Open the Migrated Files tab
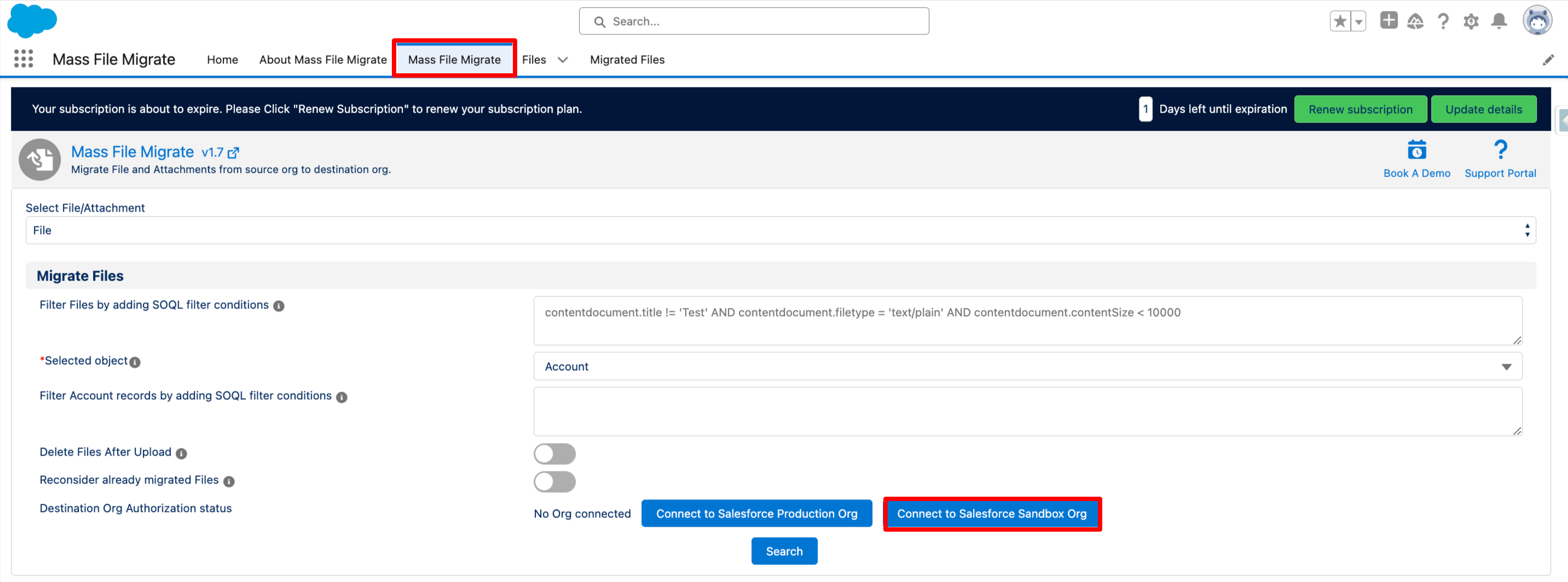The height and width of the screenshot is (582, 1568). [x=627, y=60]
